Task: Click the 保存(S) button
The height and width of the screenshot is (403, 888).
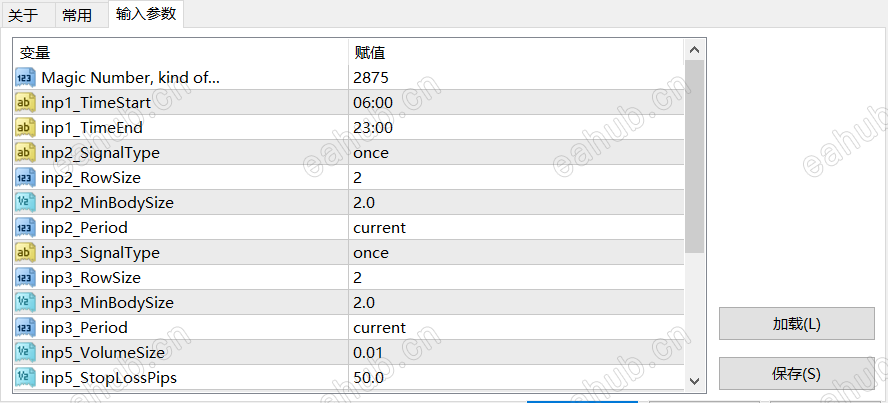Action: click(797, 374)
